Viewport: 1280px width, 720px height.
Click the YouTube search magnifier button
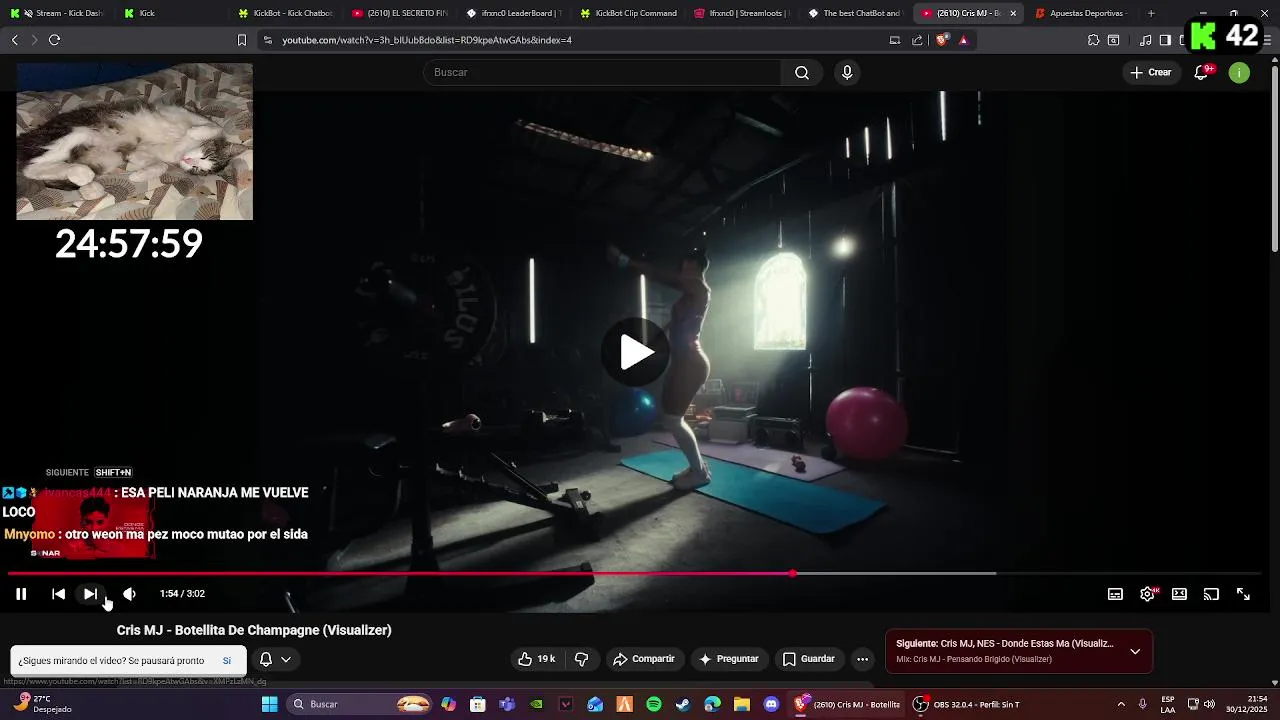pyautogui.click(x=801, y=72)
